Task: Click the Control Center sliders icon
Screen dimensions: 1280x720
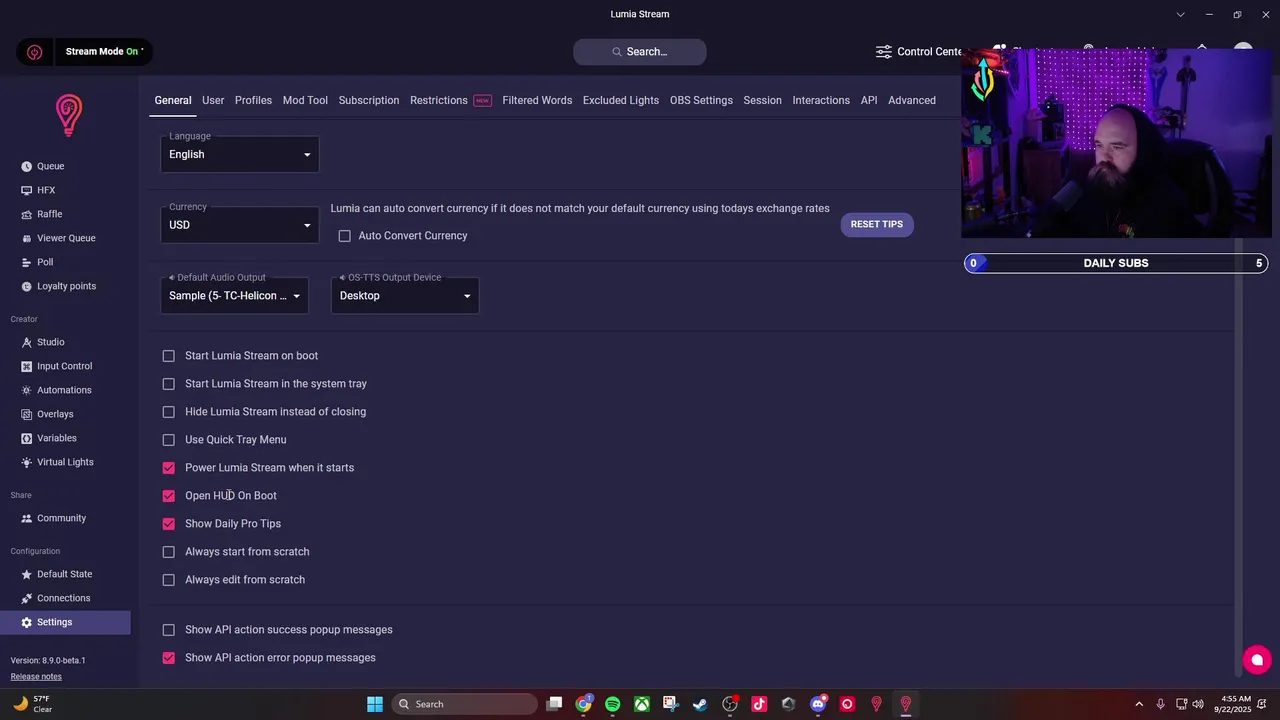Action: coord(883,51)
